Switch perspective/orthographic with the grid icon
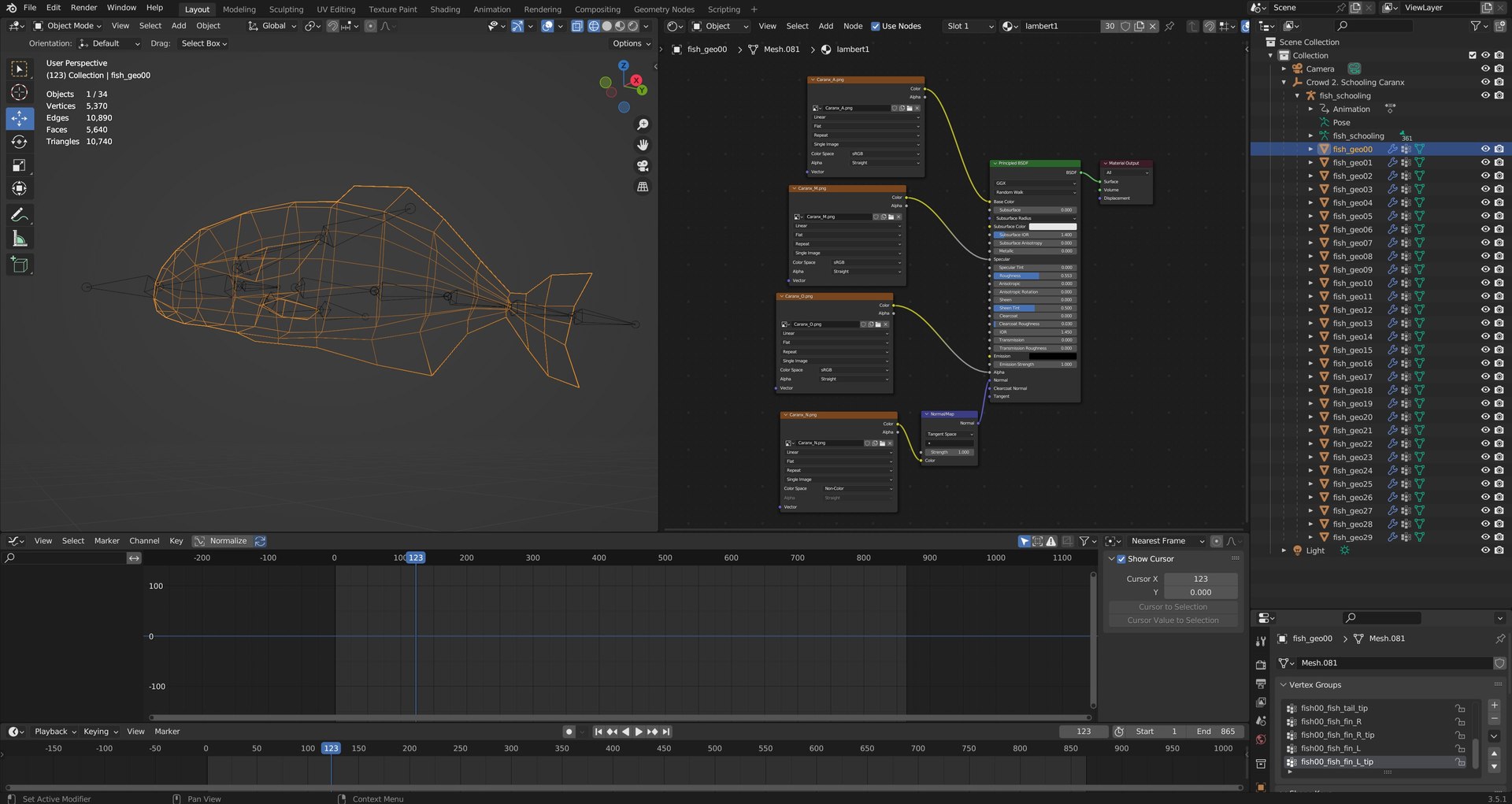Screen dimensions: 1512x804 point(643,187)
